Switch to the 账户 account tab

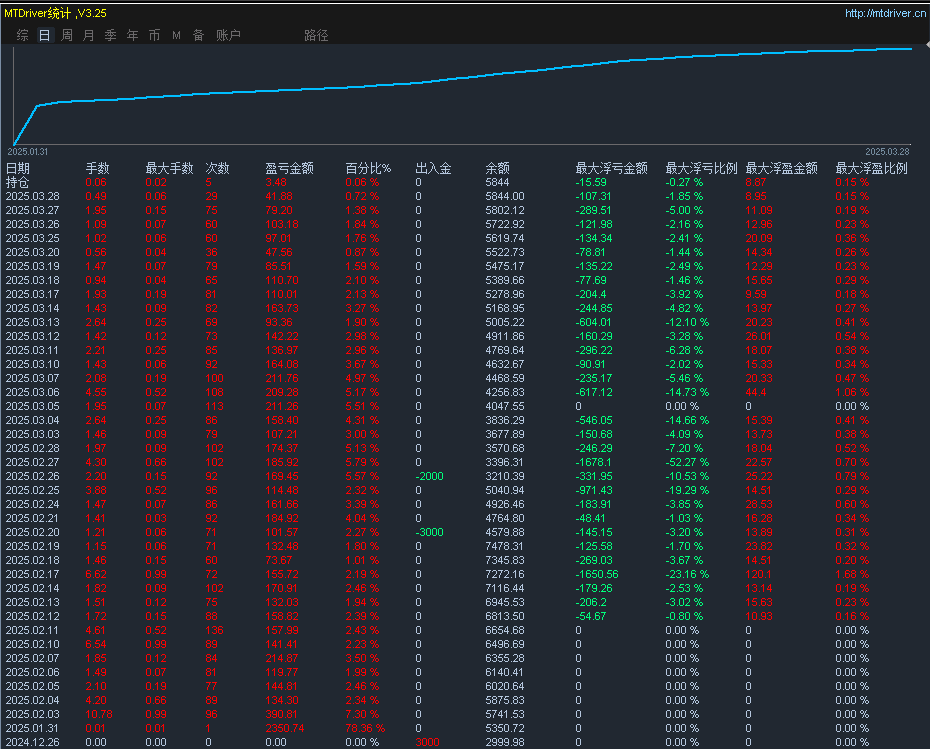[228, 35]
